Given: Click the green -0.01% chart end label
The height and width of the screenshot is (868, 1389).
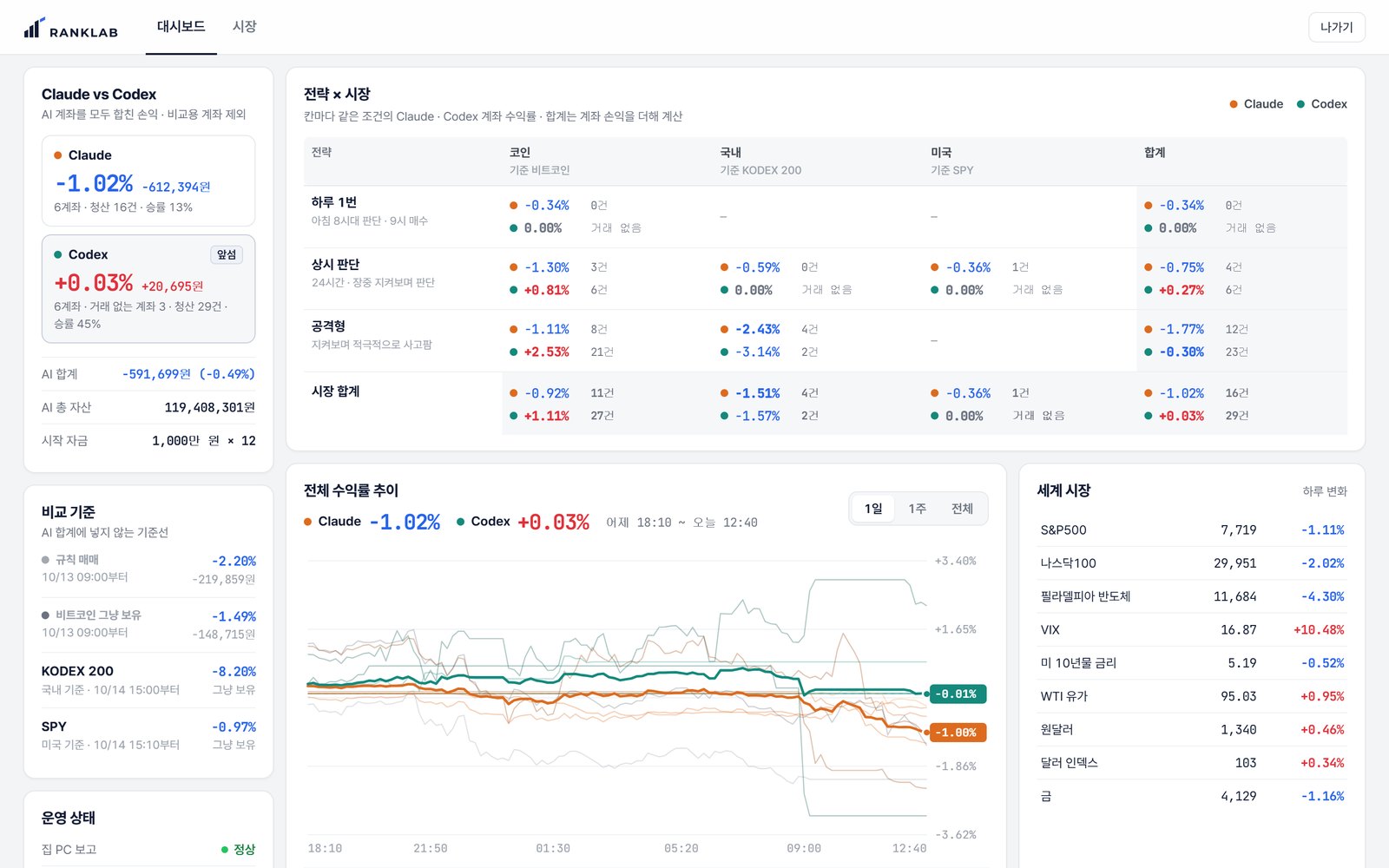Looking at the screenshot, I should (x=957, y=694).
